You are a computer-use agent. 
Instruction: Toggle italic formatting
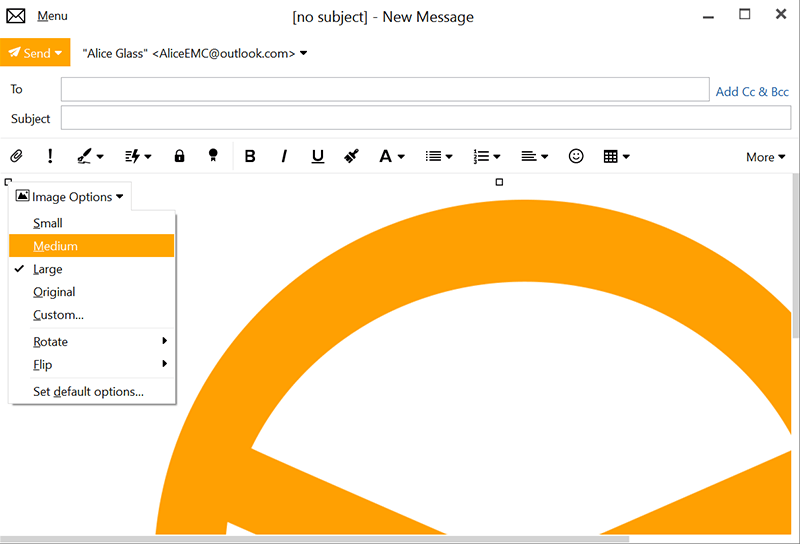click(x=284, y=156)
